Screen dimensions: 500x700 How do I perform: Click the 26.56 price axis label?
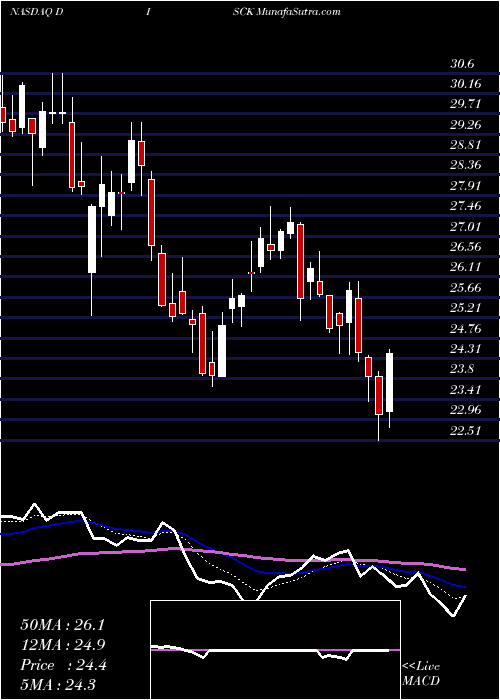coord(465,247)
